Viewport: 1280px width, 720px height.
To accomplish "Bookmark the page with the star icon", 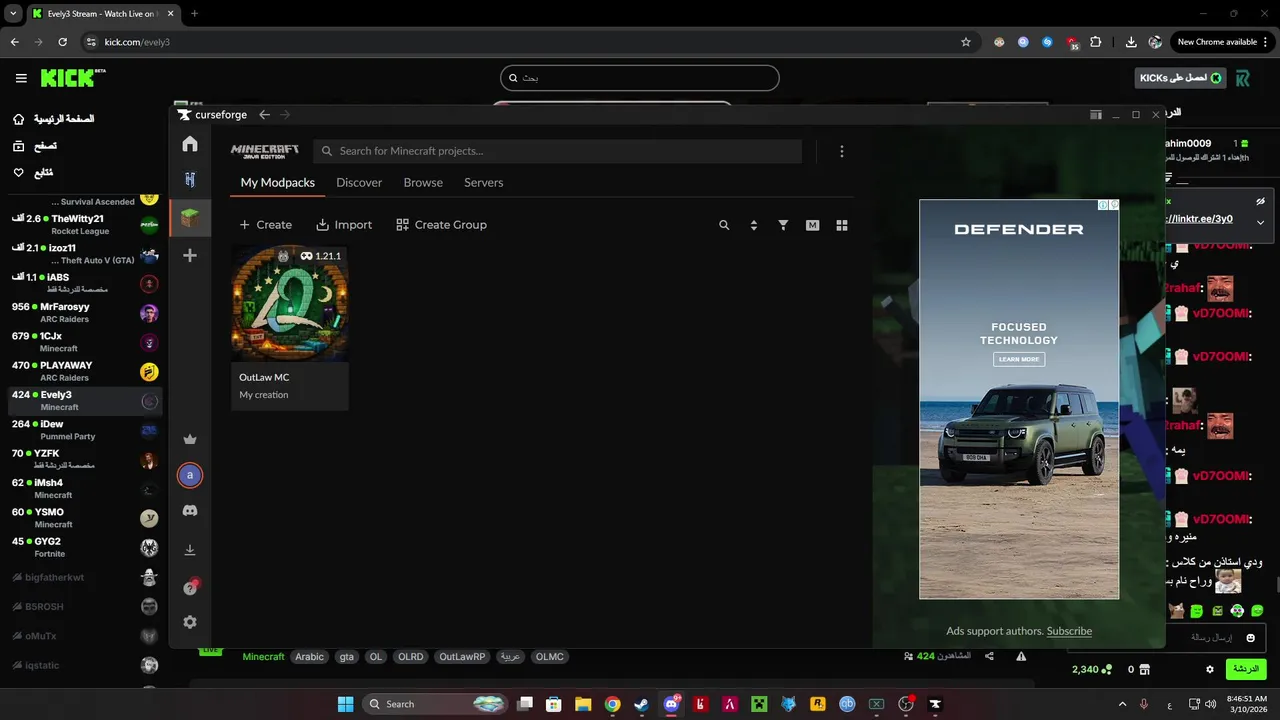I will pos(966,42).
